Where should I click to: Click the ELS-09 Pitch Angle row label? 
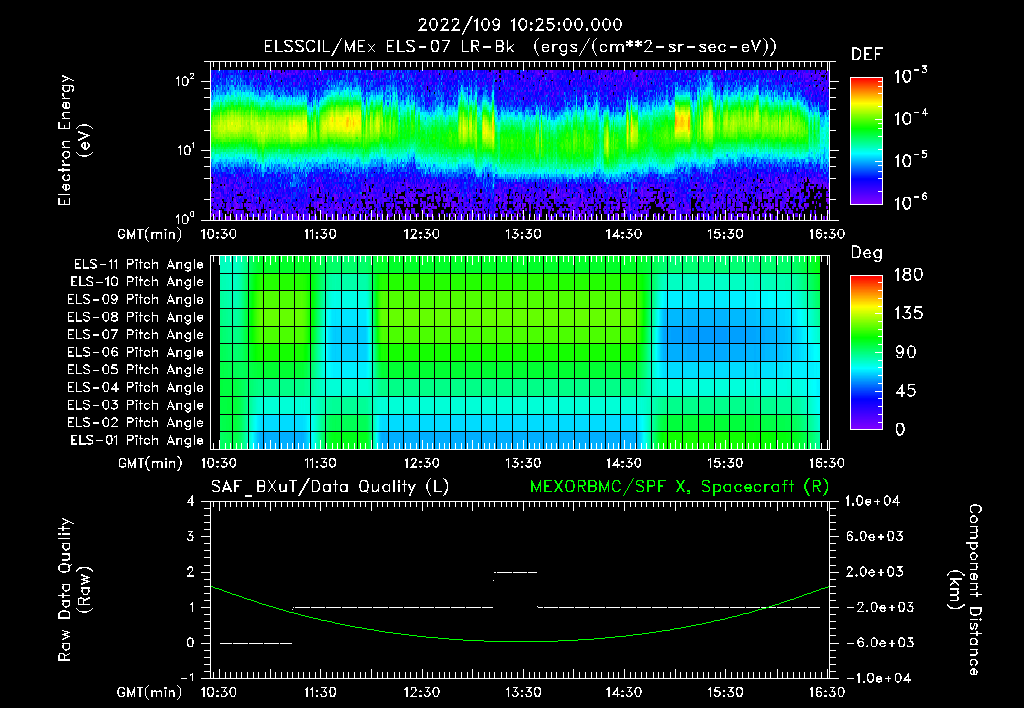(135, 300)
